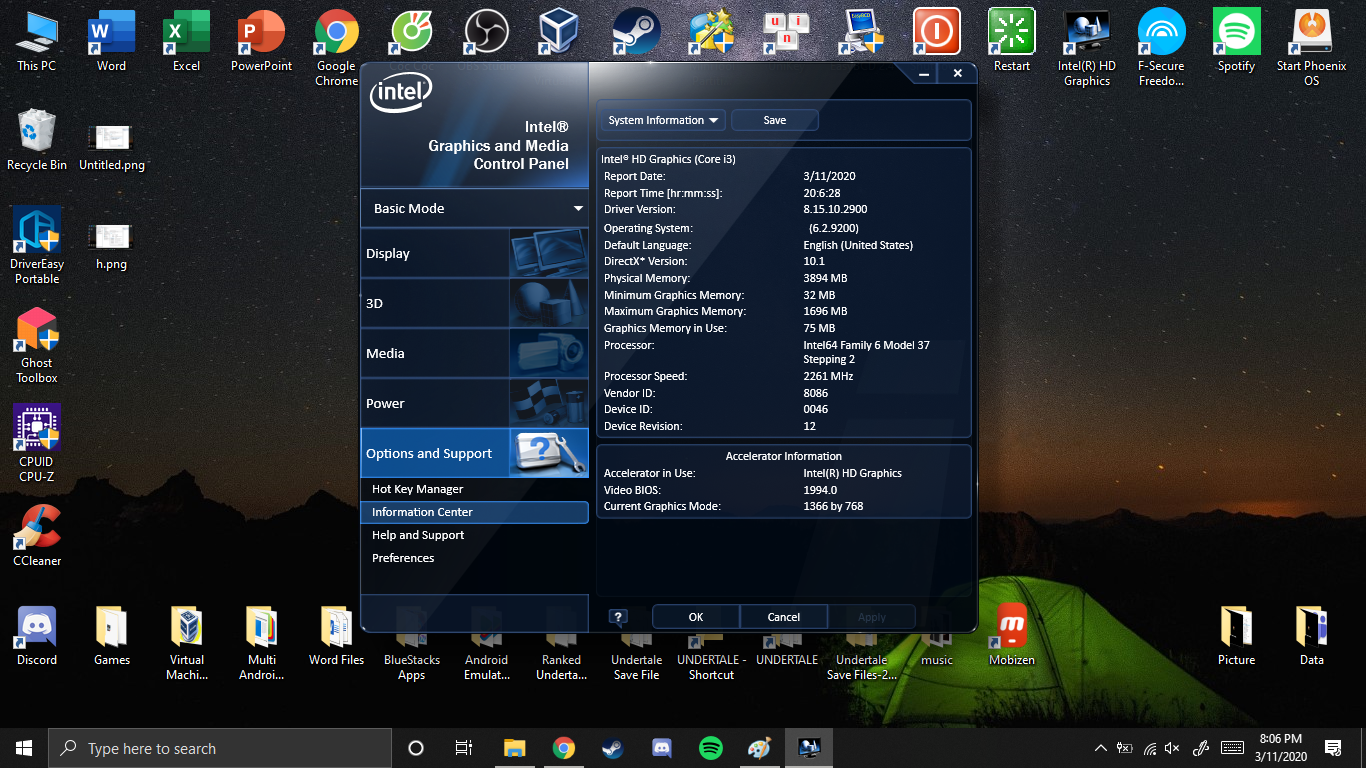Click the volume muted tray icon
This screenshot has height=768, width=1366.
[1173, 748]
